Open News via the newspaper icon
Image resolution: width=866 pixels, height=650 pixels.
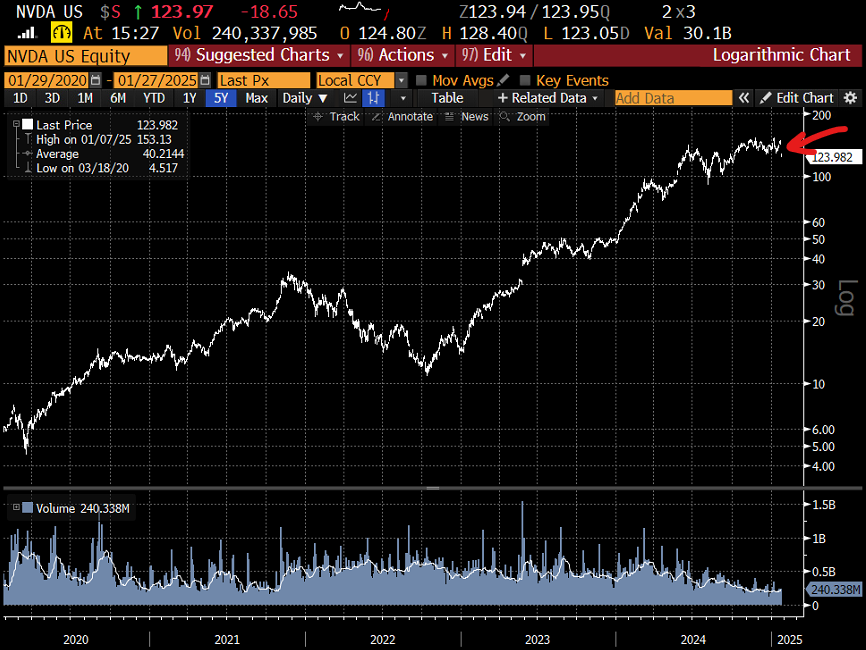tap(447, 116)
